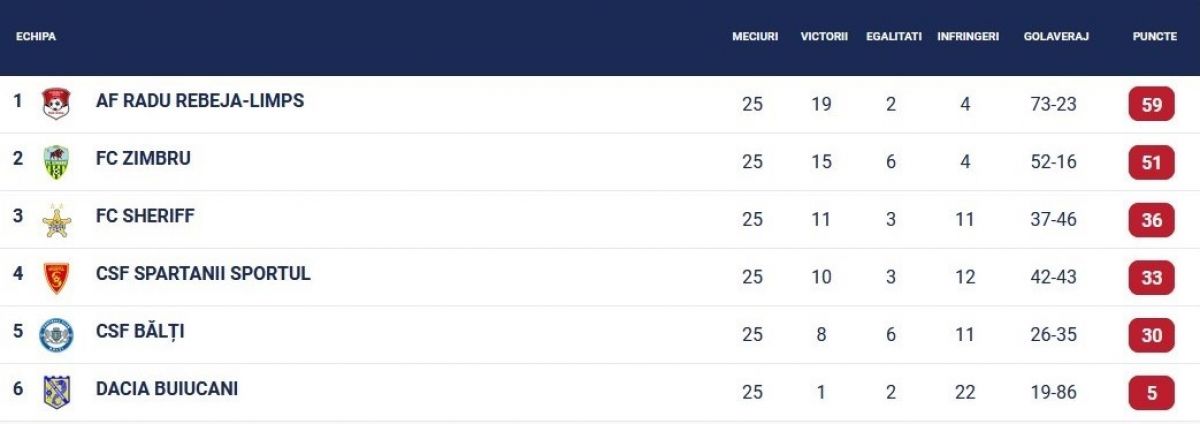The width and height of the screenshot is (1200, 424).
Task: Open the AF RADU REBEJA-LIMPS team link
Action: coord(200,101)
